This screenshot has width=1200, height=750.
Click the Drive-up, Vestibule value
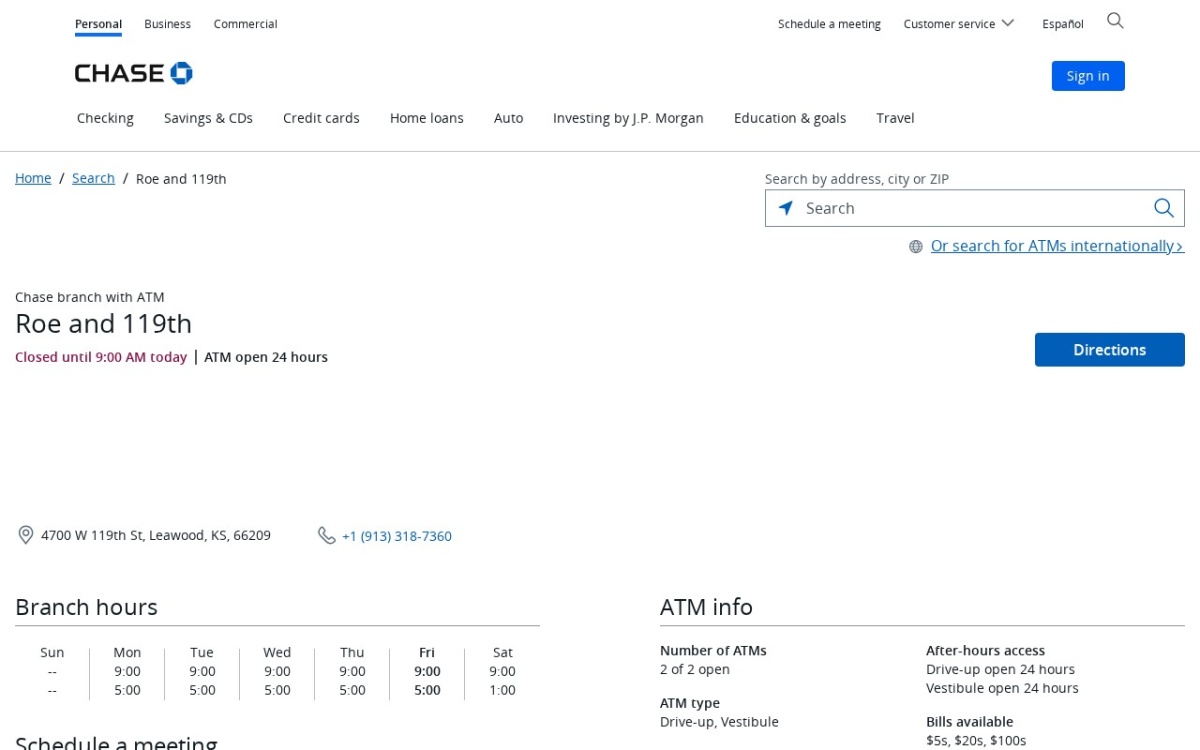coord(719,722)
